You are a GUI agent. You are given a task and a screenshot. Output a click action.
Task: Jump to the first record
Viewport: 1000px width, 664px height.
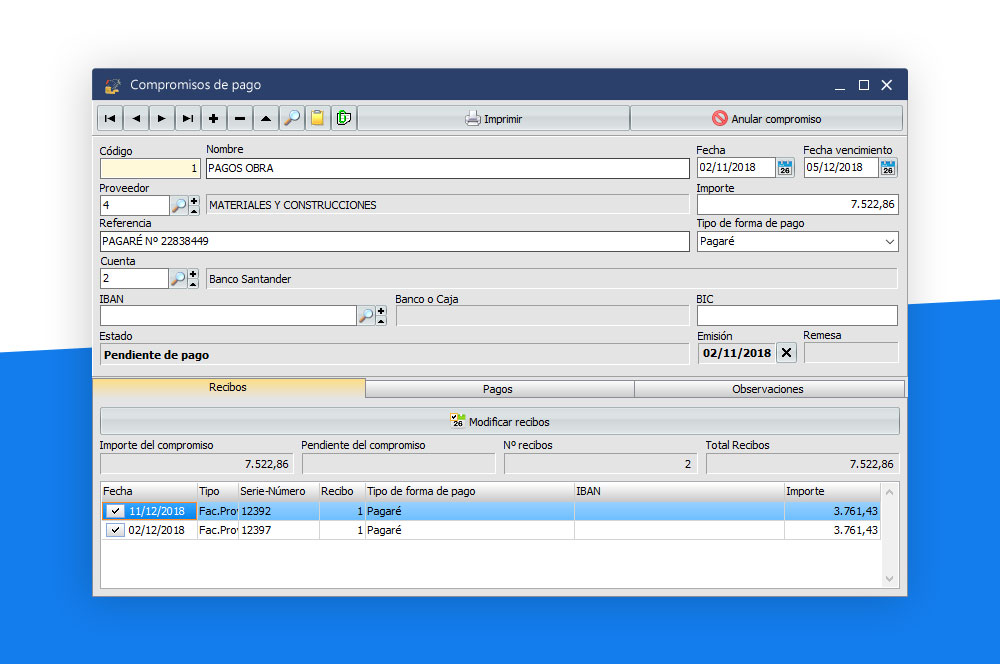tap(110, 119)
